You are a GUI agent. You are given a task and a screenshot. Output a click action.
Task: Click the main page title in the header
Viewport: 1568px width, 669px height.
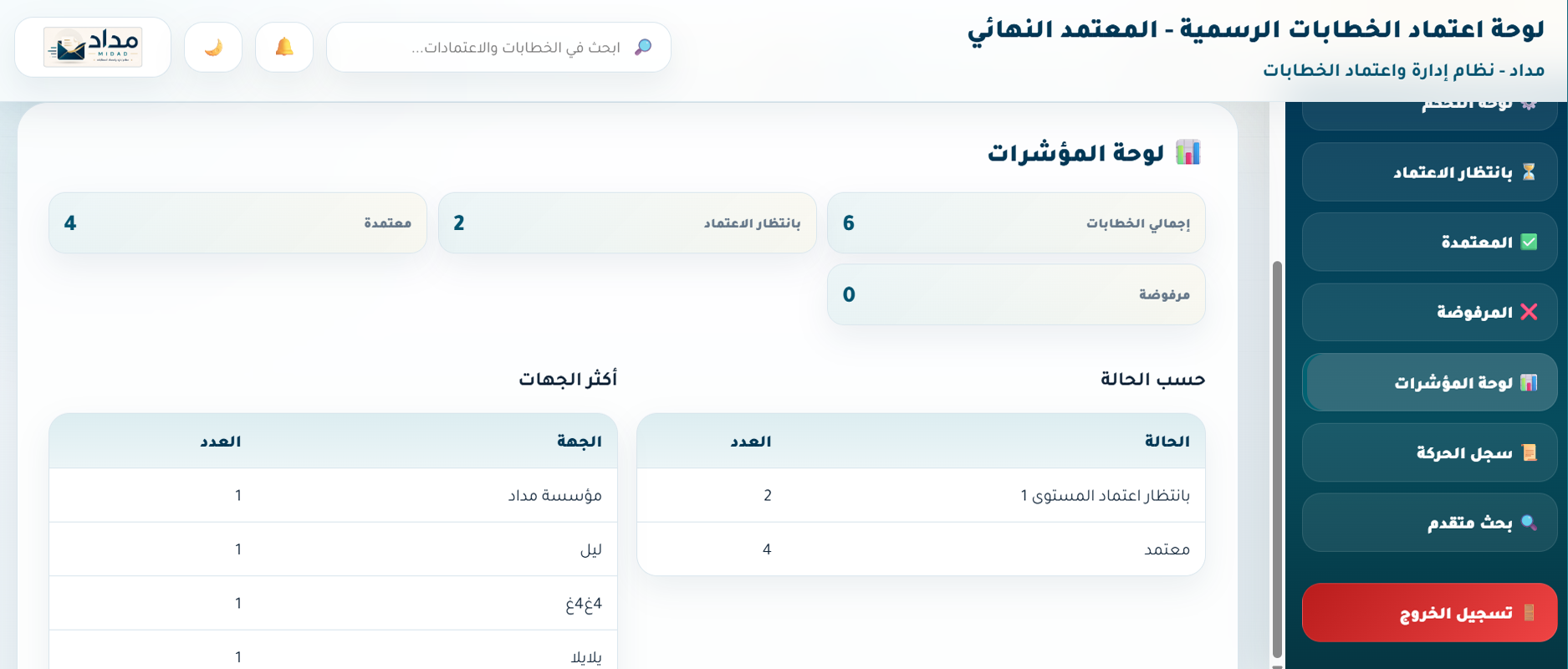pos(1256,29)
